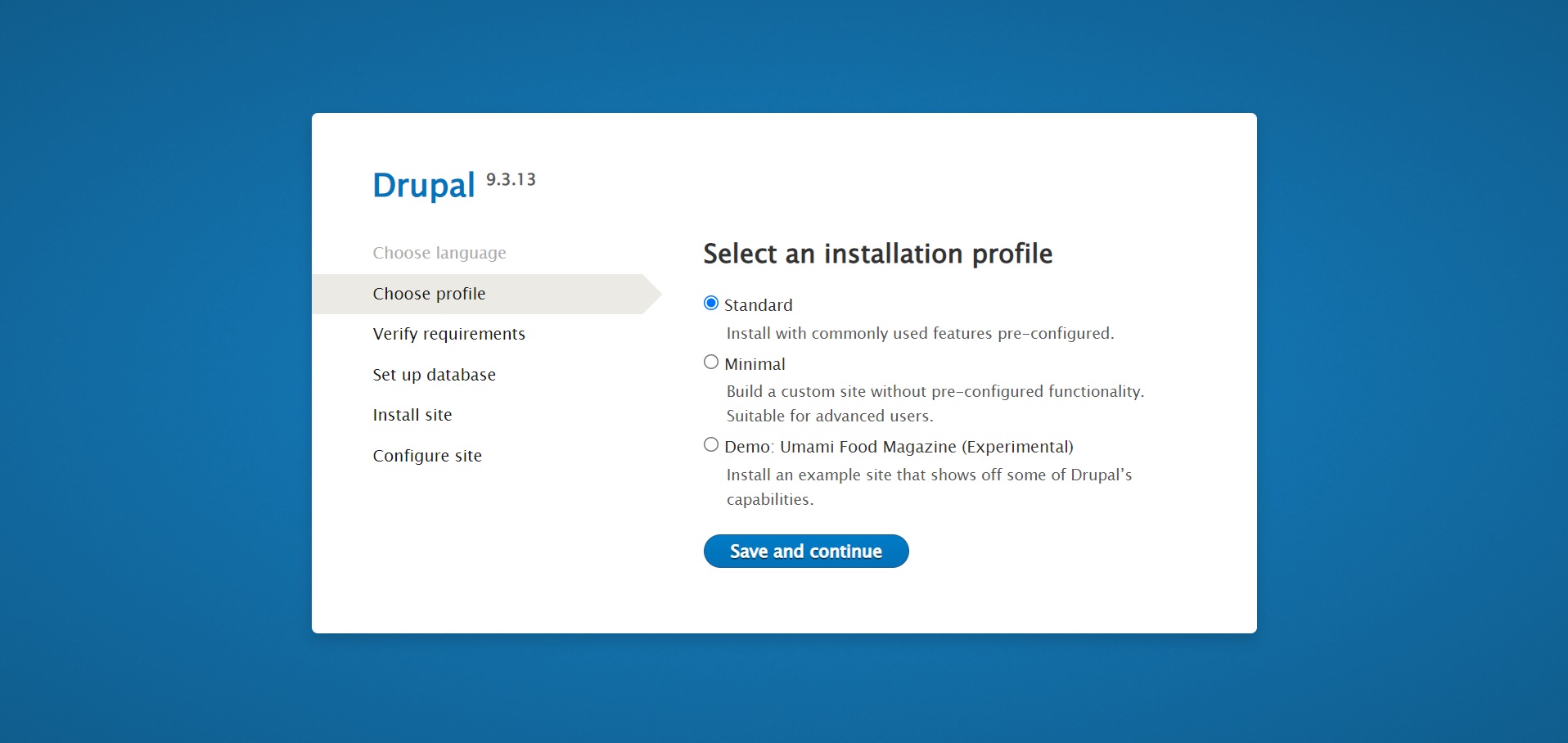Click the Select an installation profile heading

tap(878, 254)
